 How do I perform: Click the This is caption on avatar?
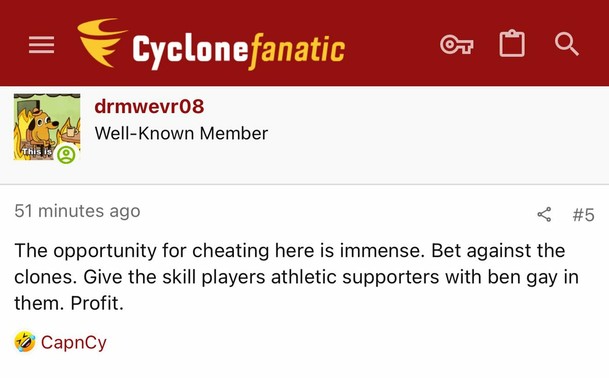pyautogui.click(x=37, y=152)
